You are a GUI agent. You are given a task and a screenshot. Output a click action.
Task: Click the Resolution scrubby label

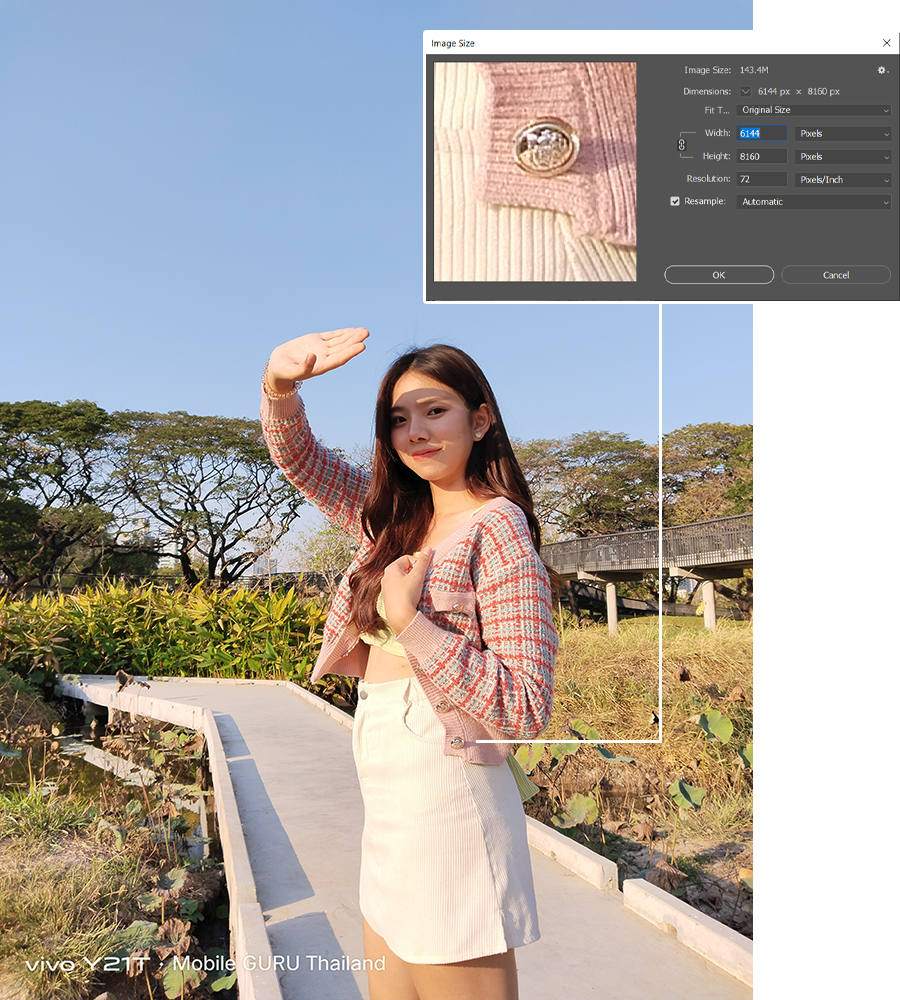(708, 180)
